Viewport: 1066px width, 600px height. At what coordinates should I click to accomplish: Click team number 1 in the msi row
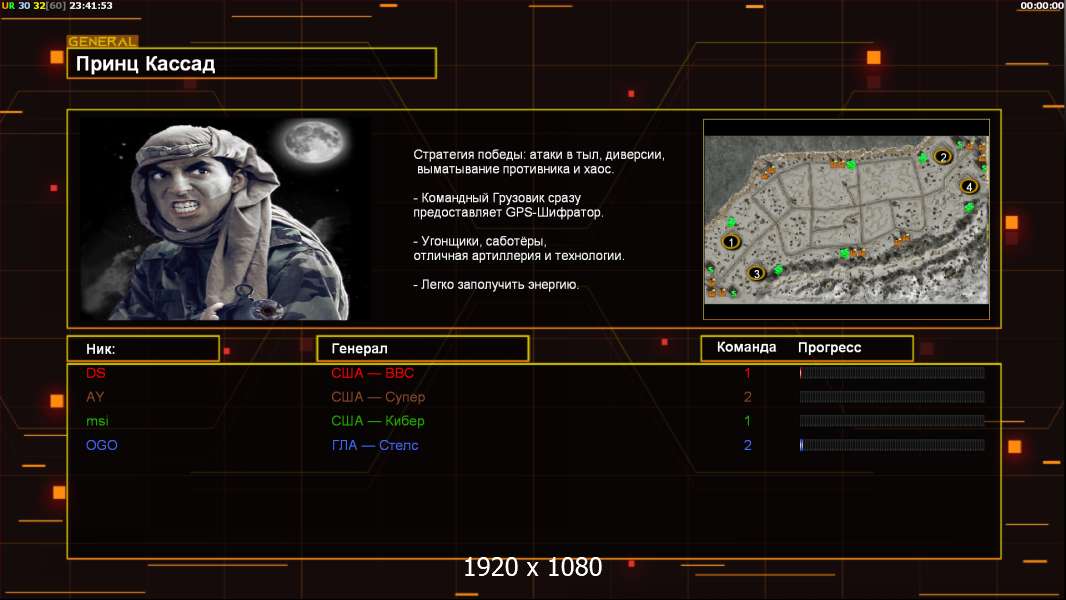click(x=748, y=421)
